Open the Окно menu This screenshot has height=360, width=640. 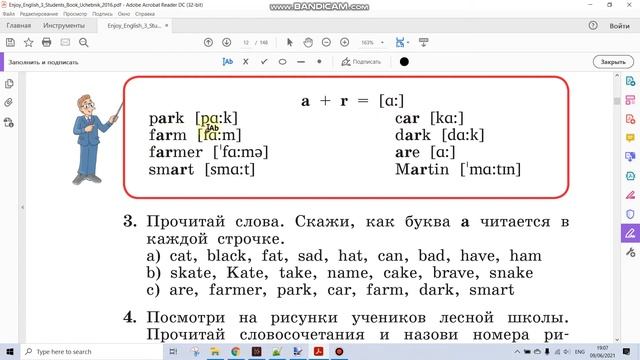point(124,14)
